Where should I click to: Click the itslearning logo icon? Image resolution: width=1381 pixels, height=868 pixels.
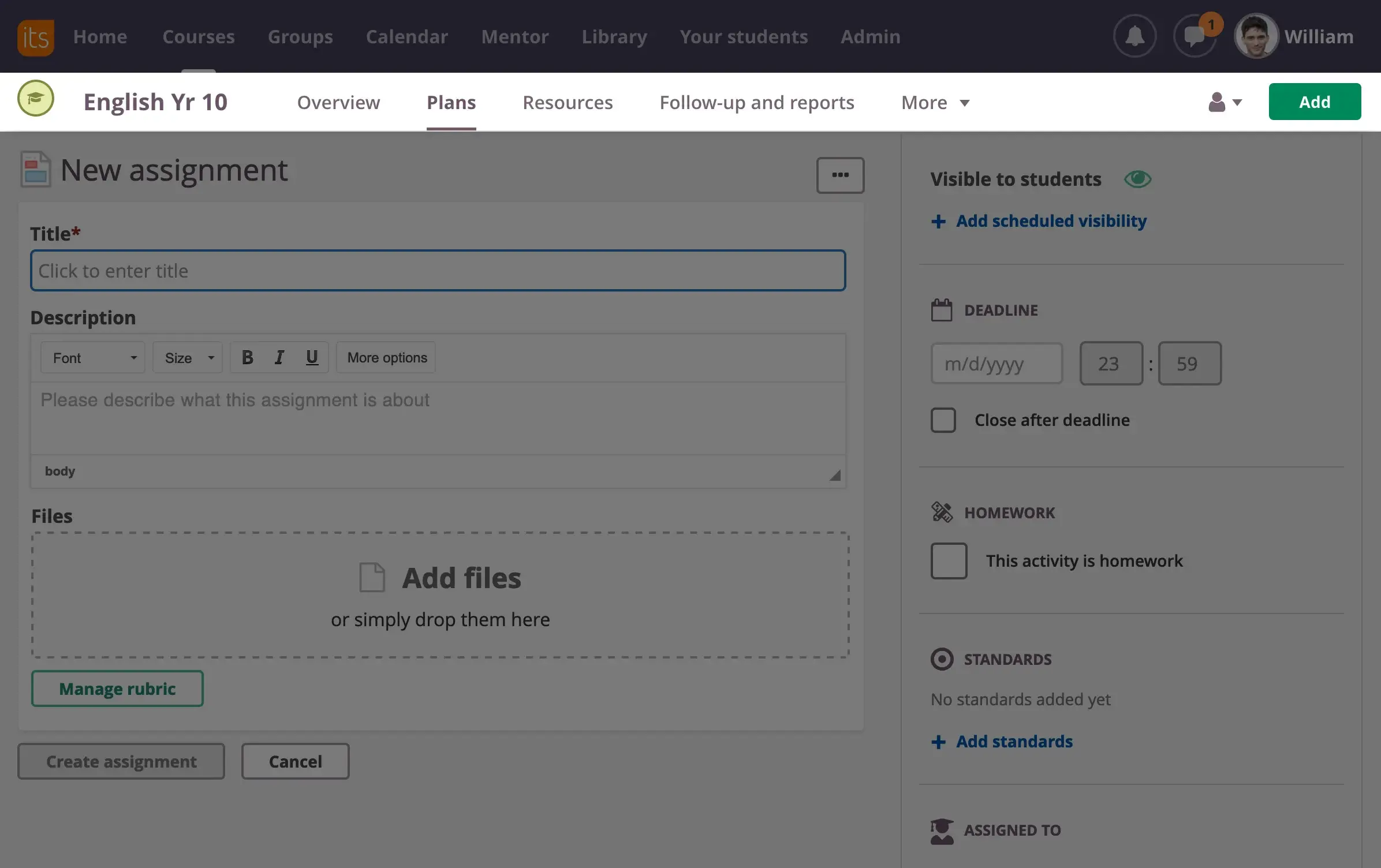click(36, 38)
